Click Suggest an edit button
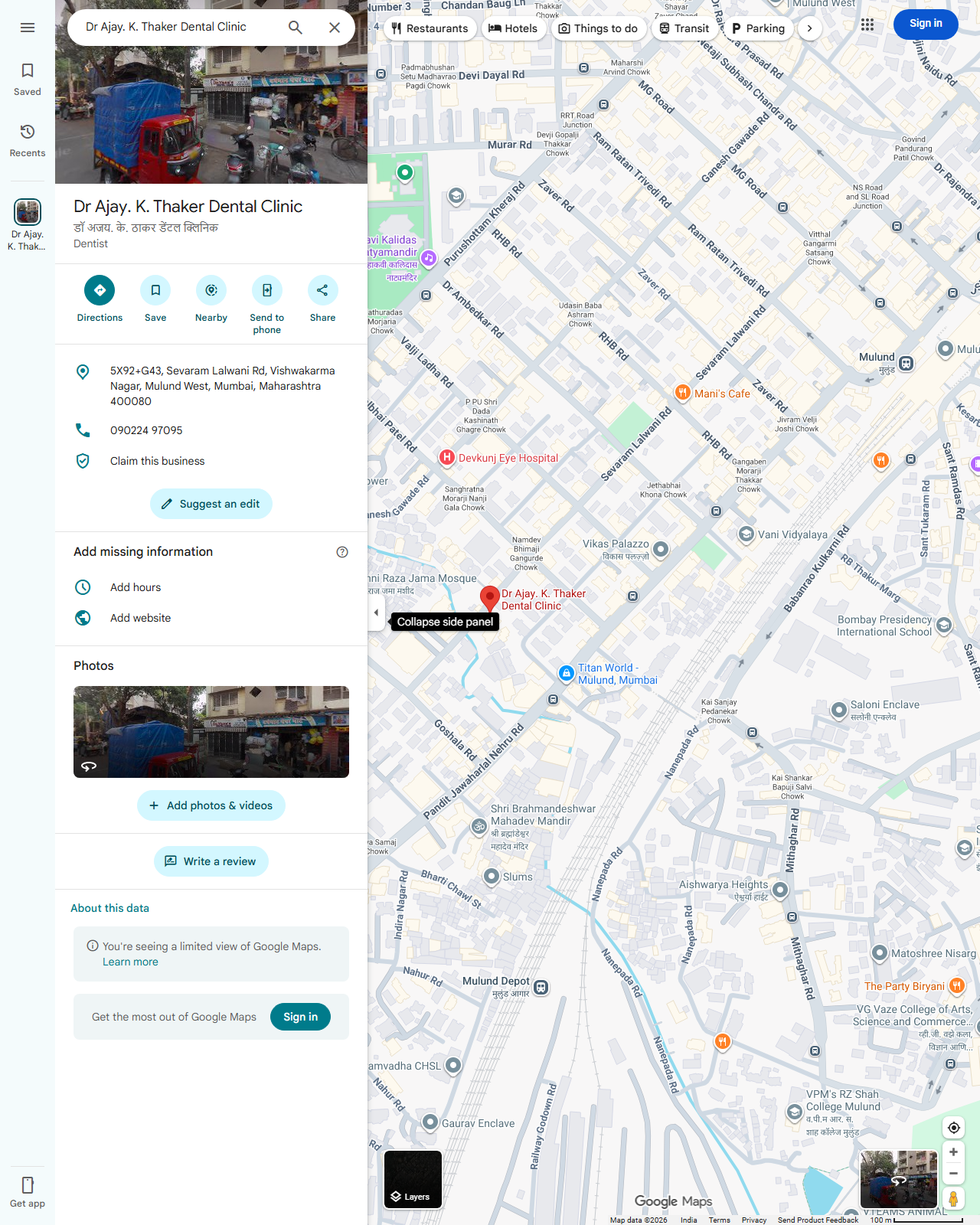The height and width of the screenshot is (1225, 980). (211, 504)
